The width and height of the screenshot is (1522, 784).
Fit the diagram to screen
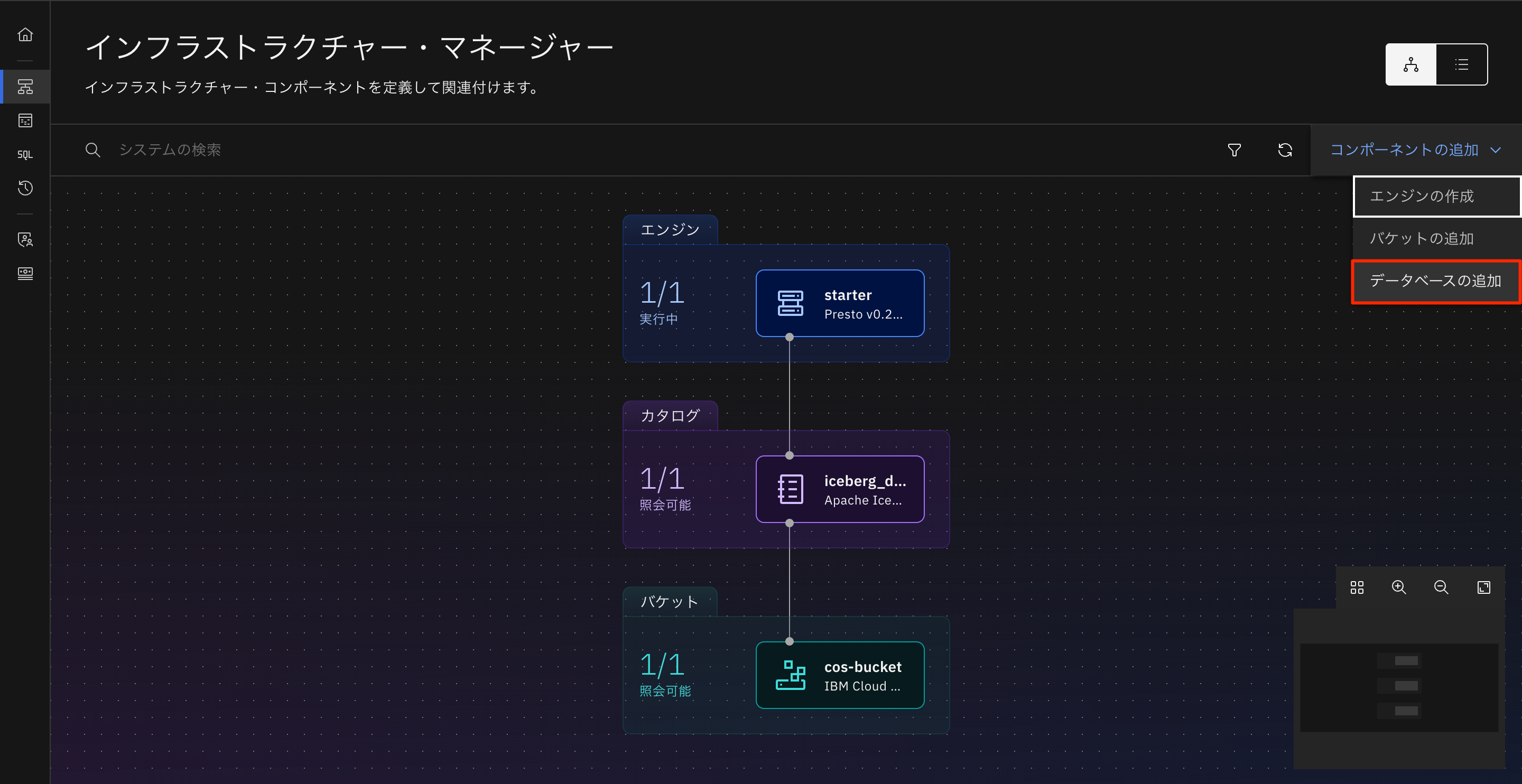(1483, 587)
